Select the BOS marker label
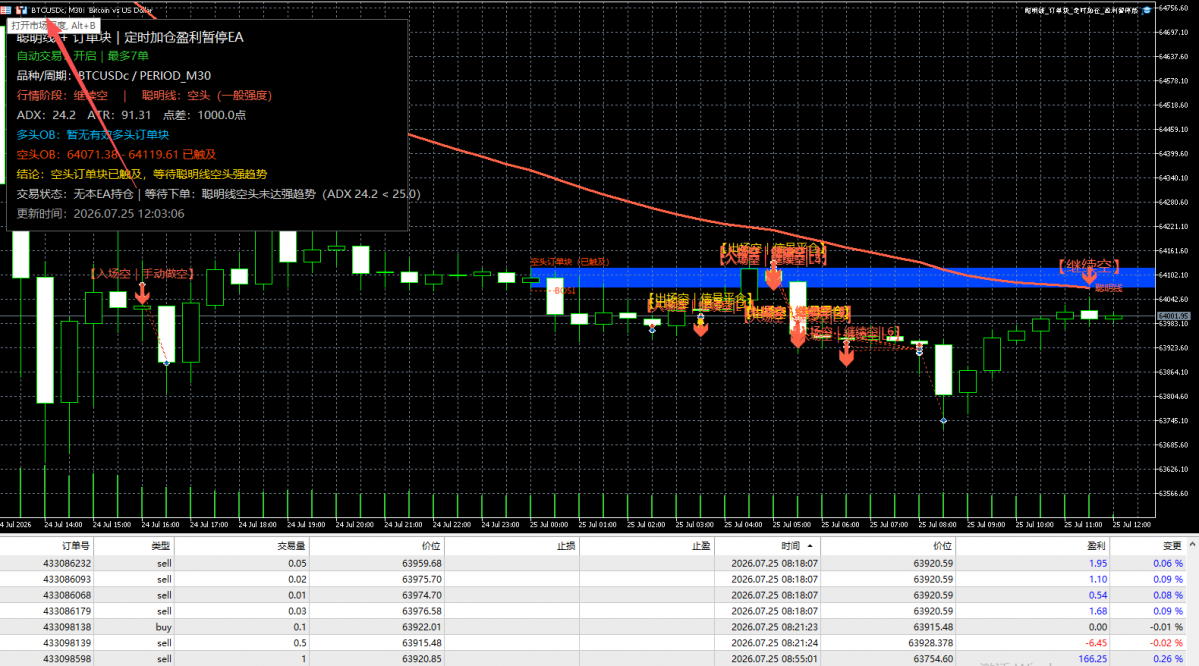The image size is (1199, 666). point(563,291)
